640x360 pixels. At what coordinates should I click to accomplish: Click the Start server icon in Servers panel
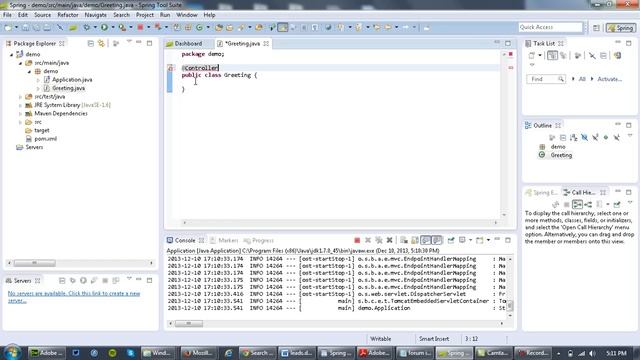[x=83, y=280]
